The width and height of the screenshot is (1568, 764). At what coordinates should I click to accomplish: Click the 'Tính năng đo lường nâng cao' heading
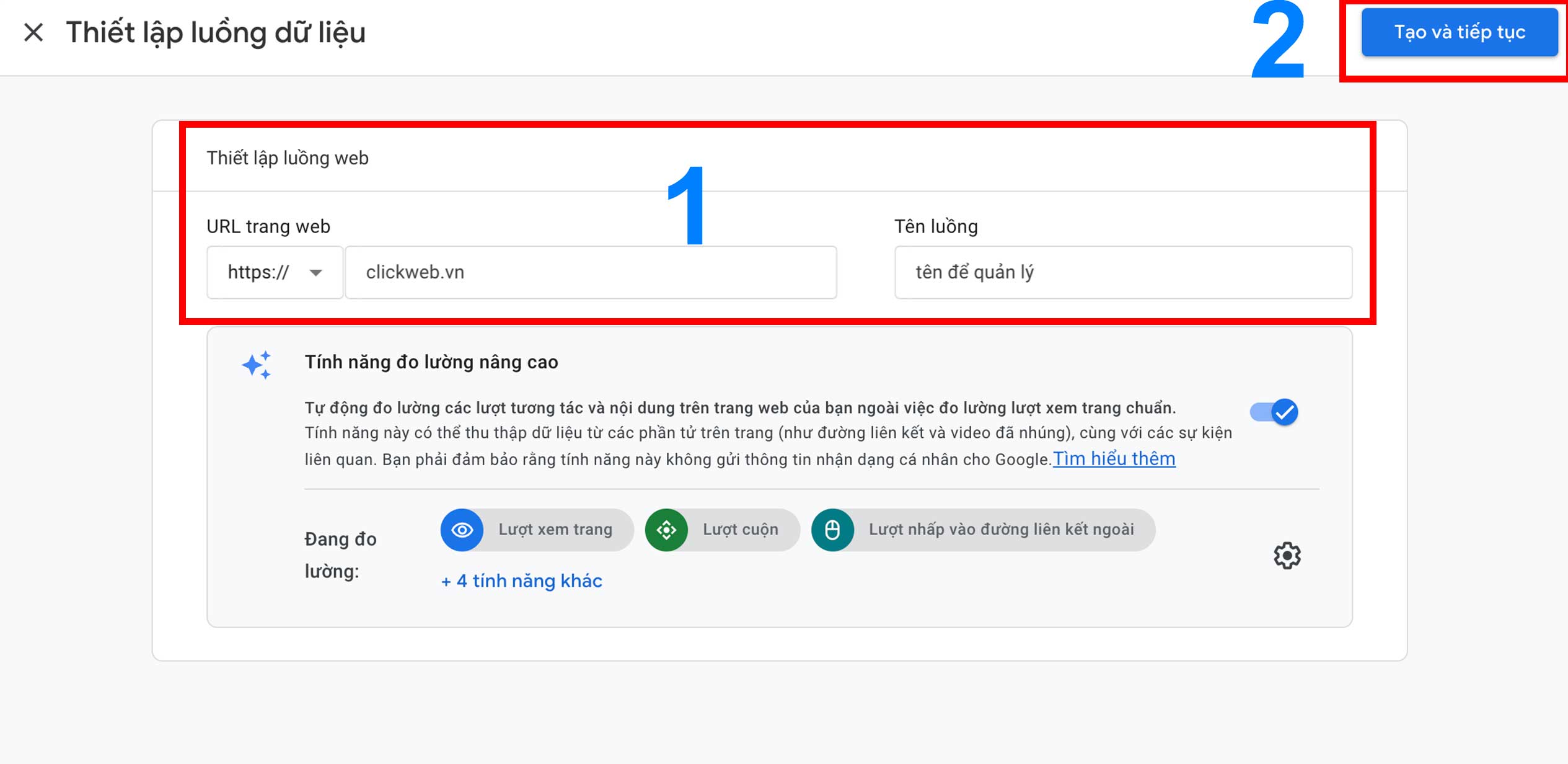pos(431,362)
